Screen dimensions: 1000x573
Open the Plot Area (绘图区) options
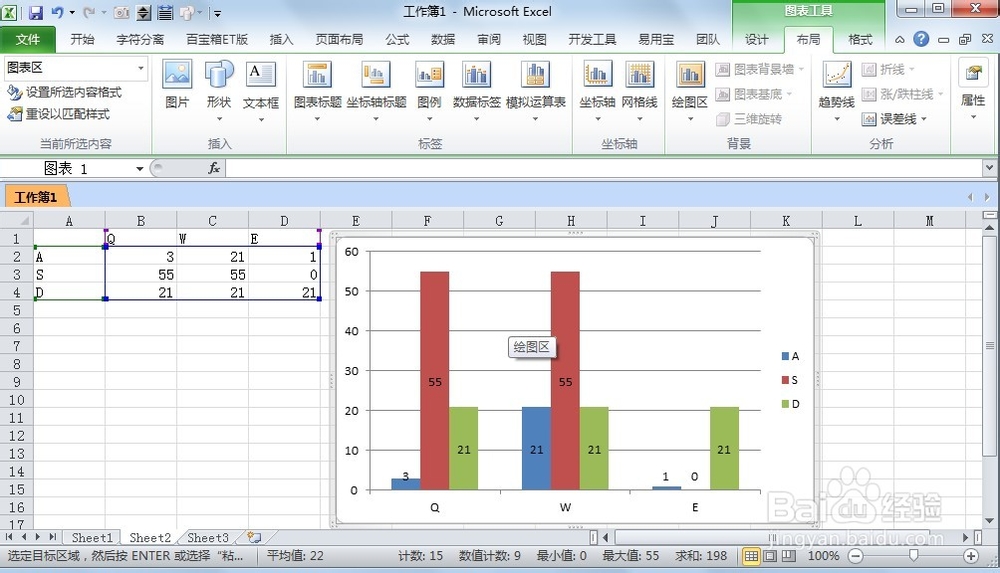click(690, 89)
